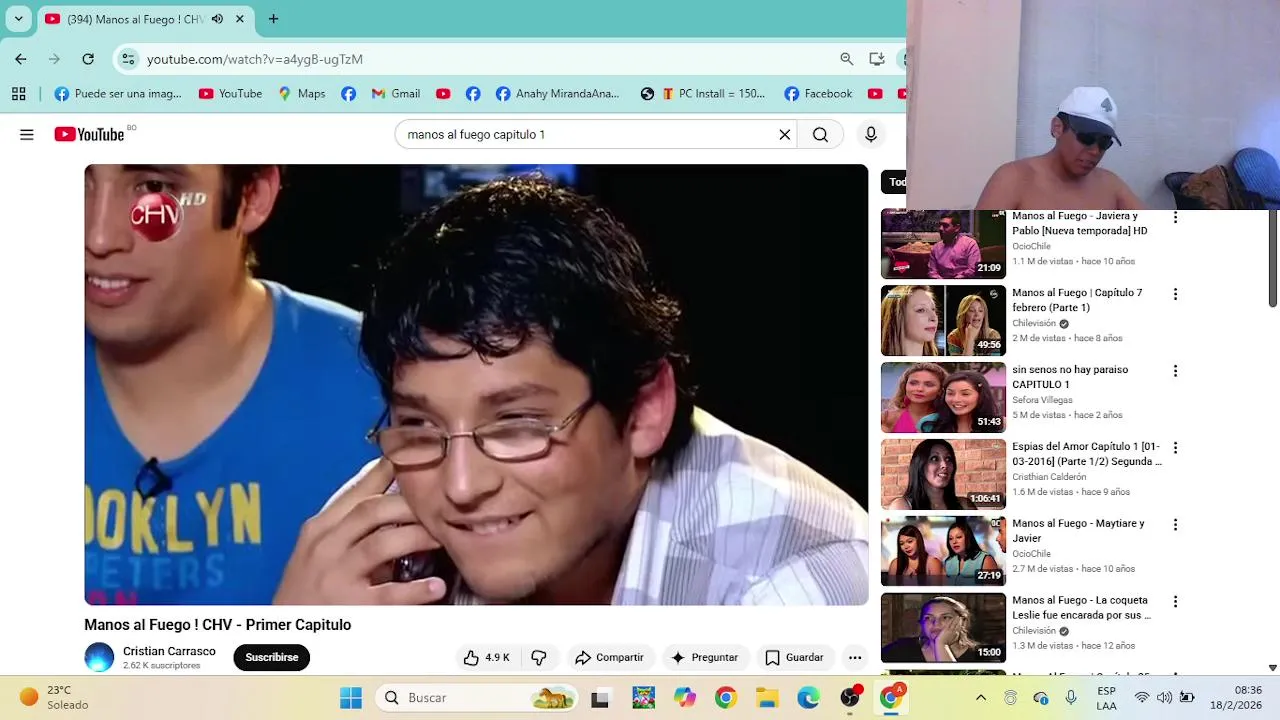Open the Anahy MirandaAna bookmark

[557, 94]
